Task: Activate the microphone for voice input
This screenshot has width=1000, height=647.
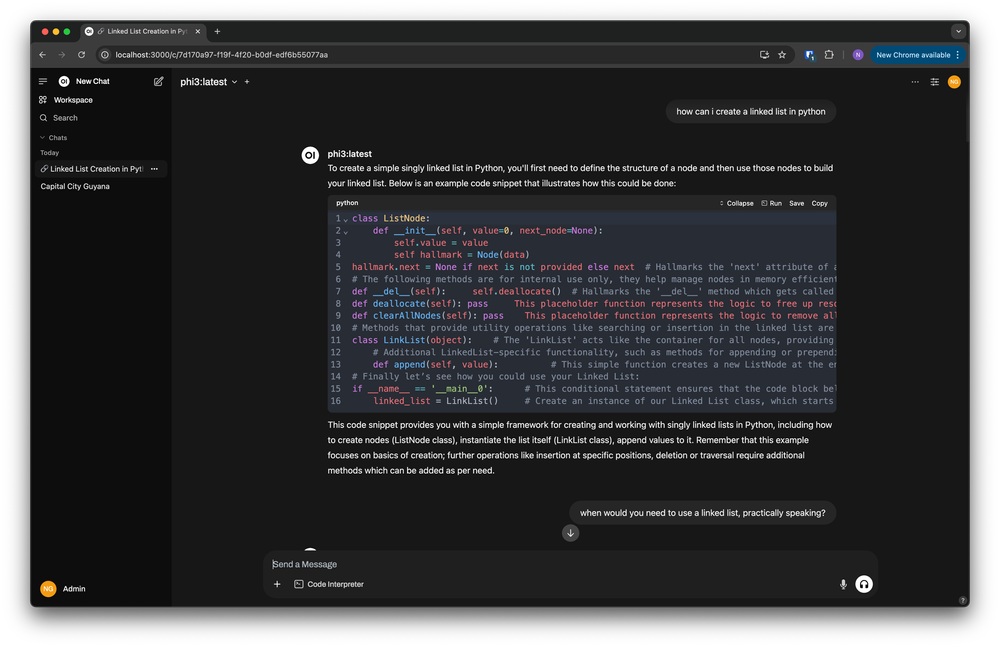Action: (x=843, y=584)
